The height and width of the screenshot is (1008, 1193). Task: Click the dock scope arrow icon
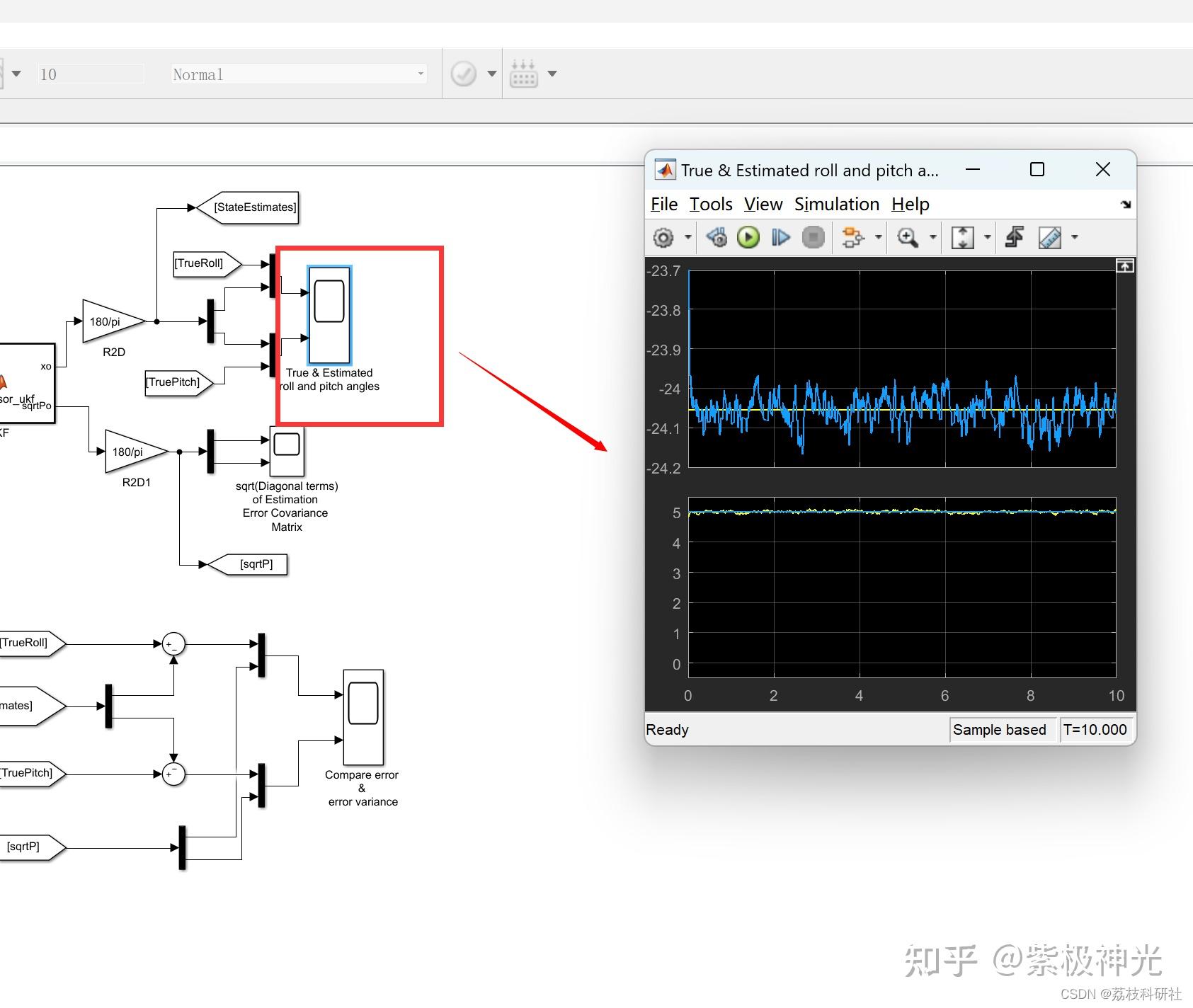tap(1126, 205)
